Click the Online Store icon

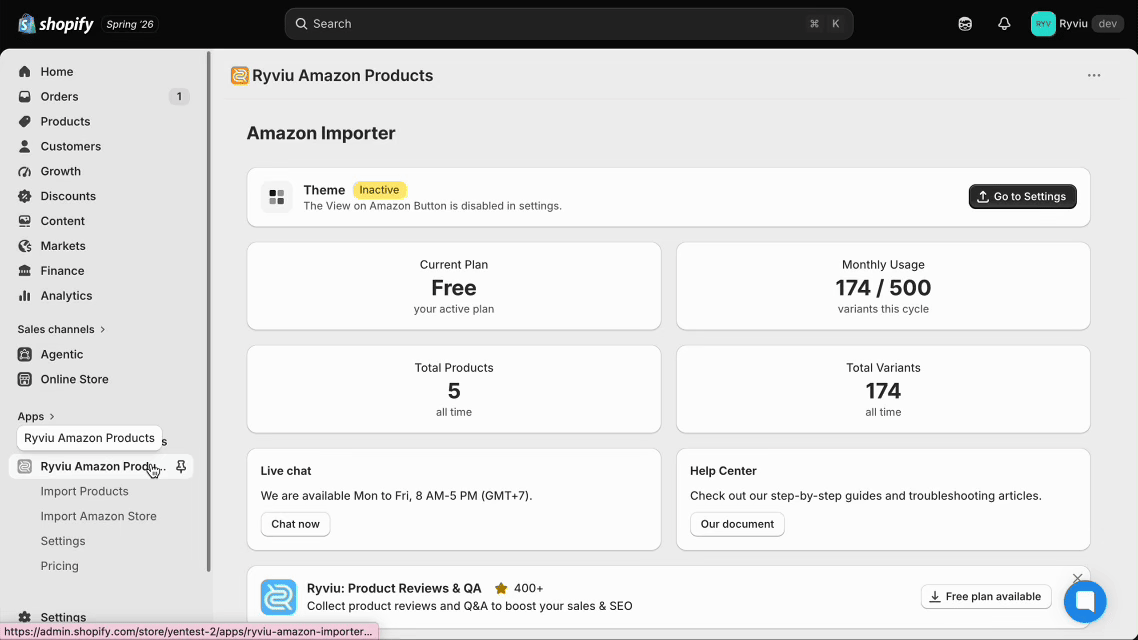(25, 379)
